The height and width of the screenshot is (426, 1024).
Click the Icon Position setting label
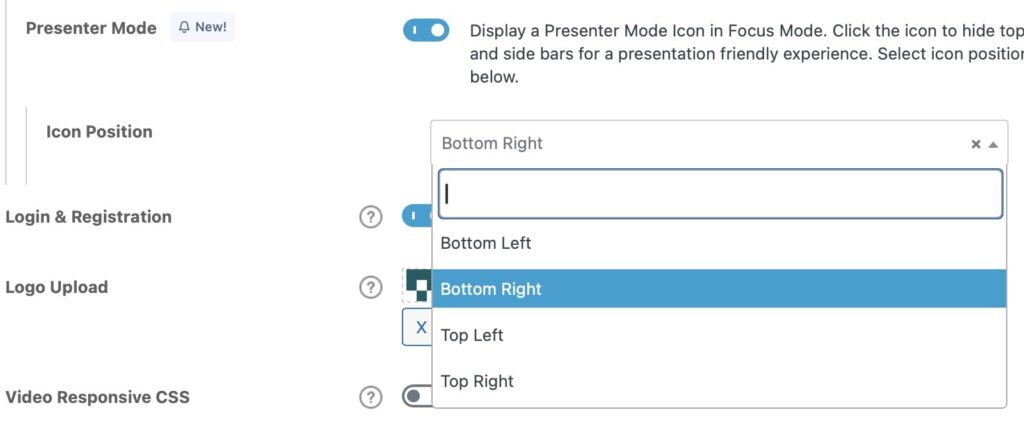99,131
